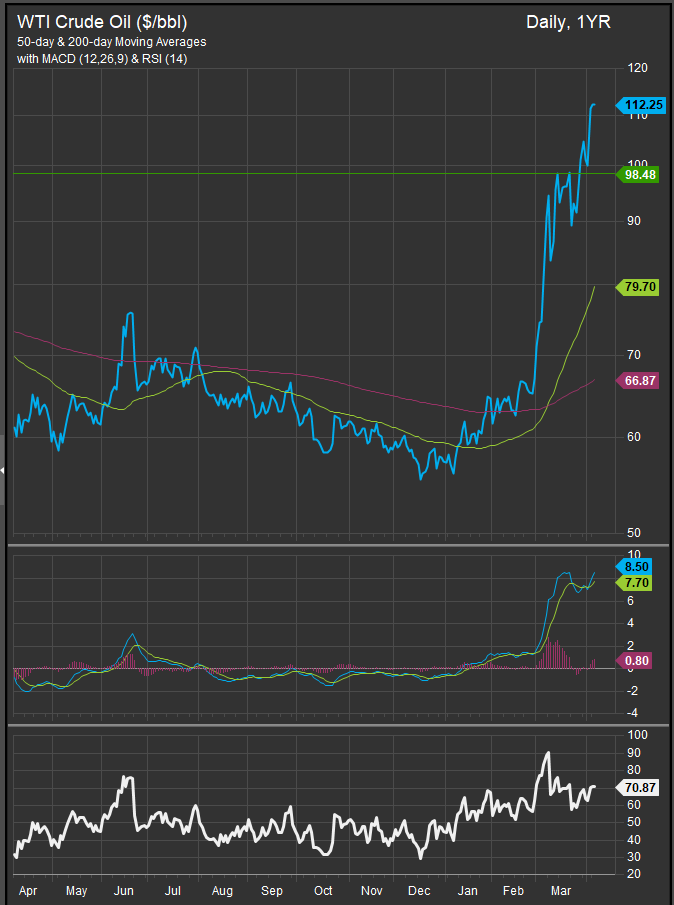Screen dimensions: 674x905
Task: Click the green 98.48 price level tag
Action: [x=641, y=174]
